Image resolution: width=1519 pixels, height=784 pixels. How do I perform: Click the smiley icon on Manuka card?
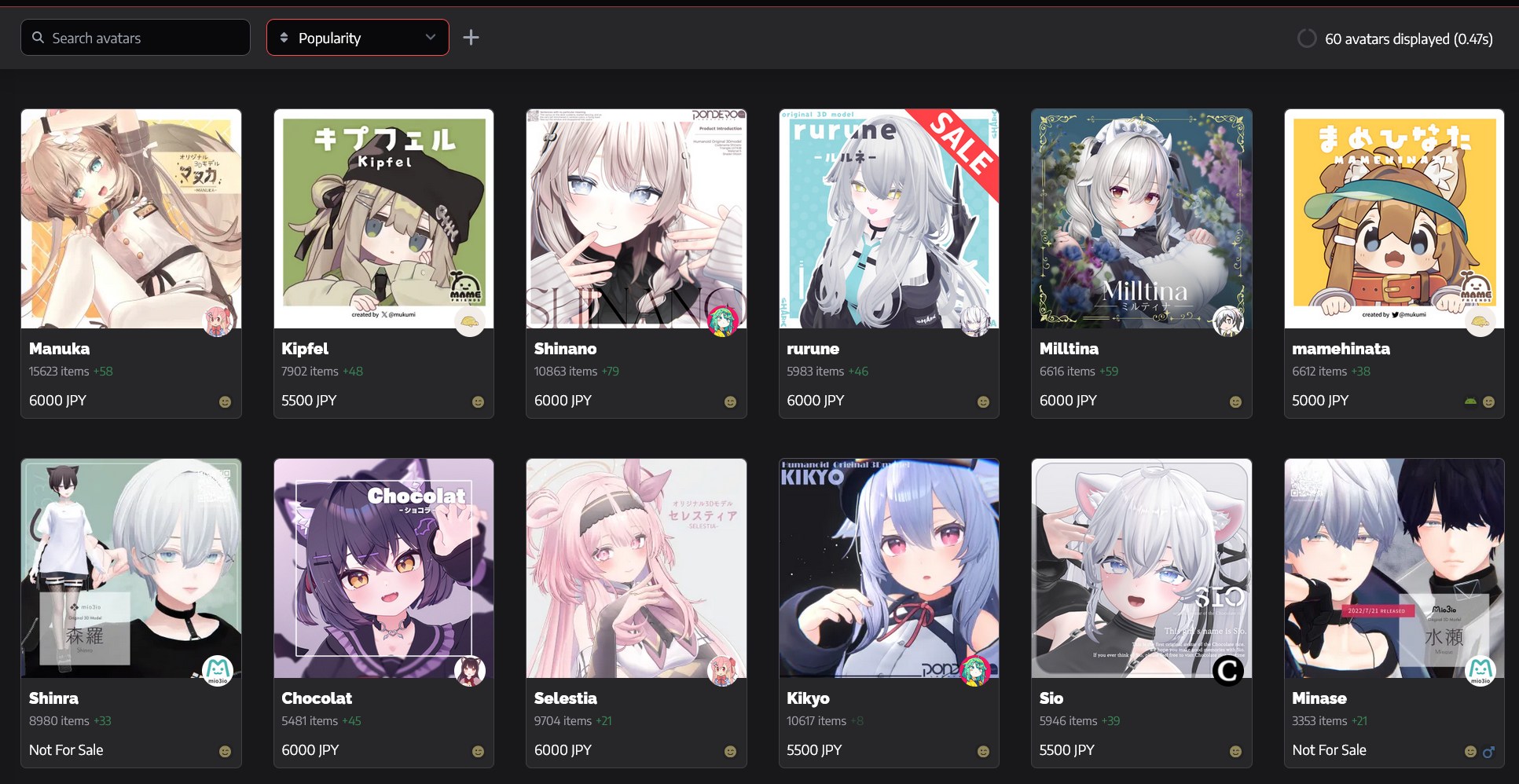[225, 402]
